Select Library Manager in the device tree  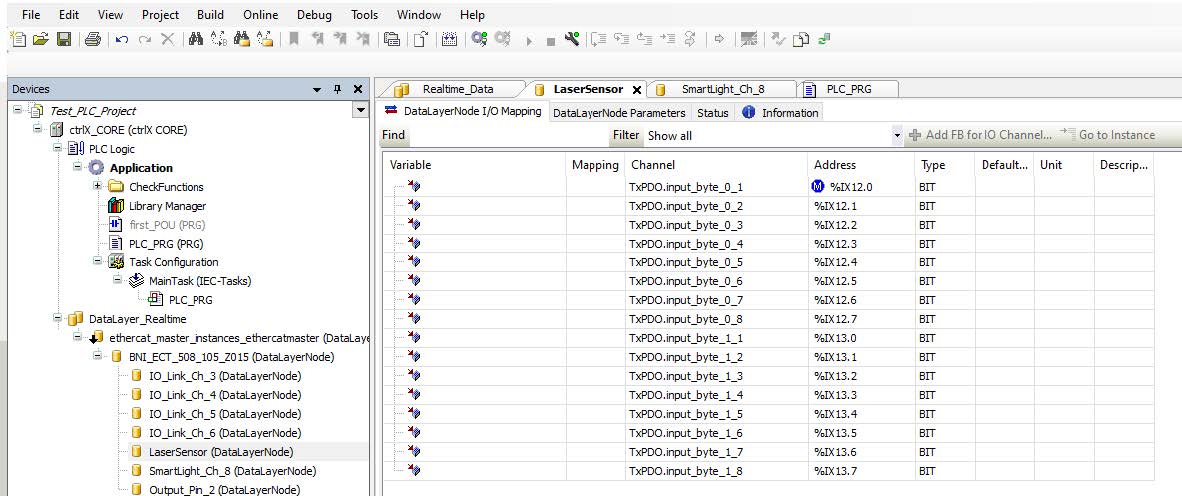tap(166, 206)
